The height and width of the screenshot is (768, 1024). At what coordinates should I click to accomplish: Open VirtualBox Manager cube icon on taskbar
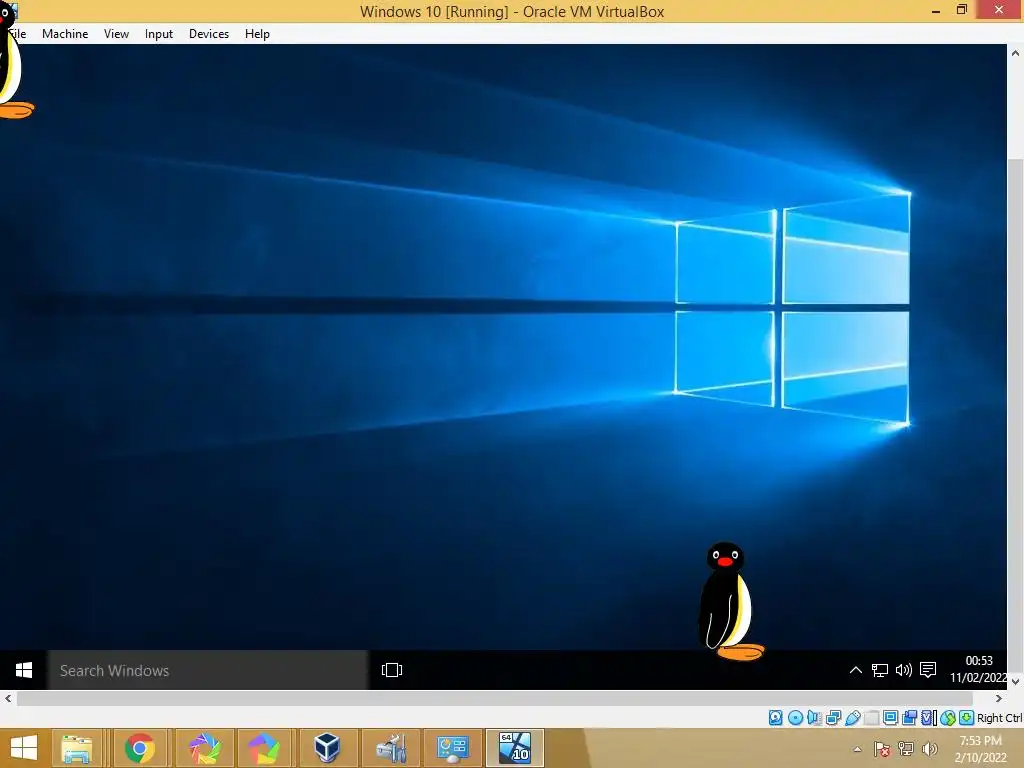point(327,748)
